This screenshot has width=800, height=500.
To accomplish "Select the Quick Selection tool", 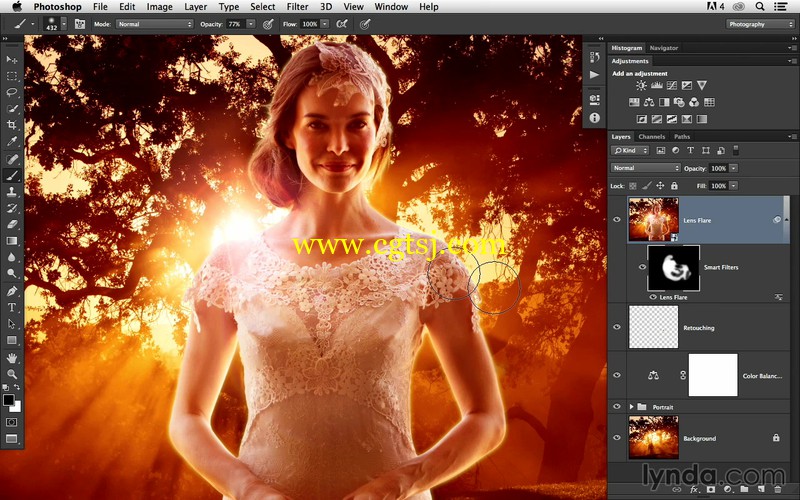I will [x=12, y=109].
